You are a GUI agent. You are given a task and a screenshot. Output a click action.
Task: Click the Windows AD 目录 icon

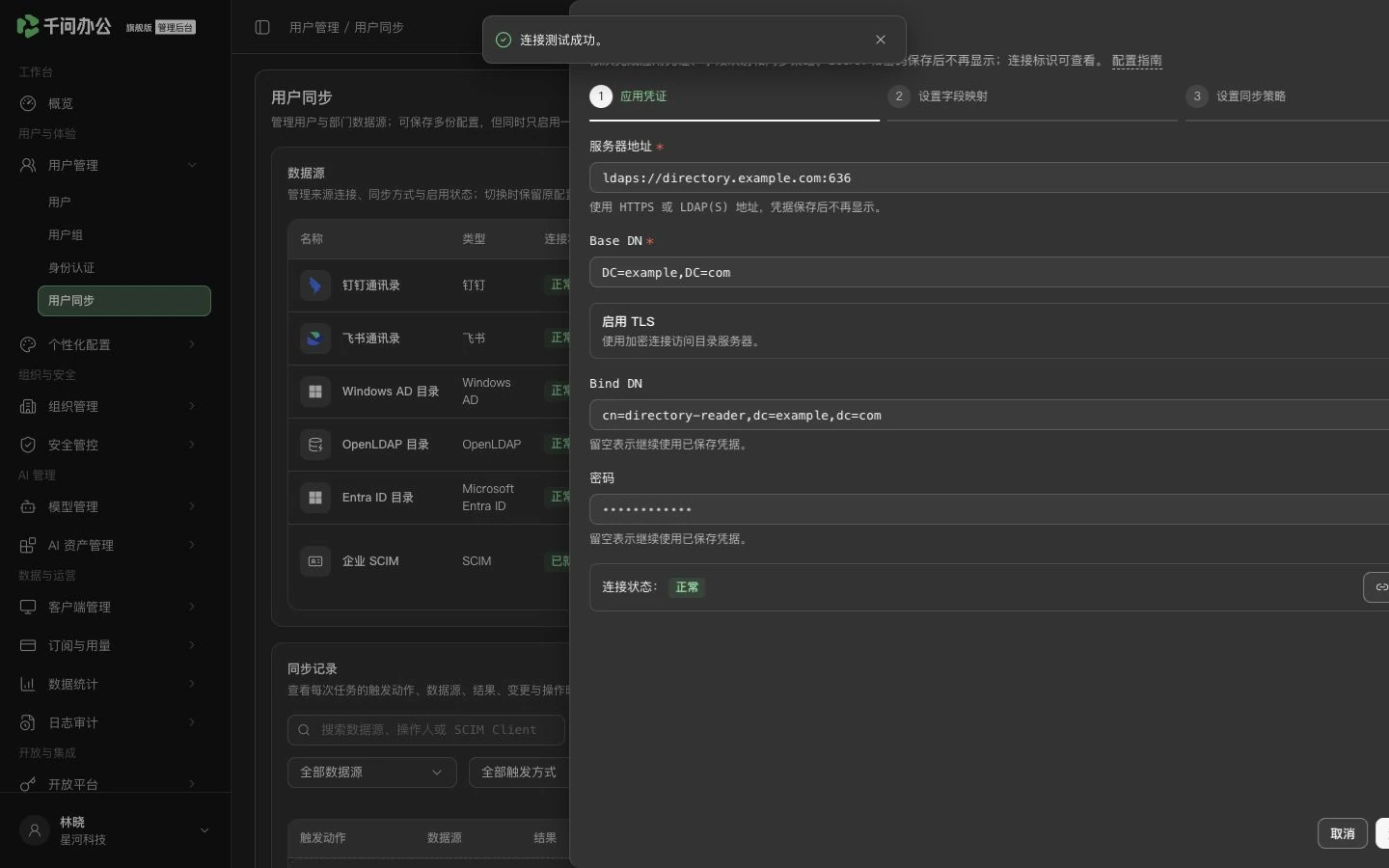coord(315,392)
